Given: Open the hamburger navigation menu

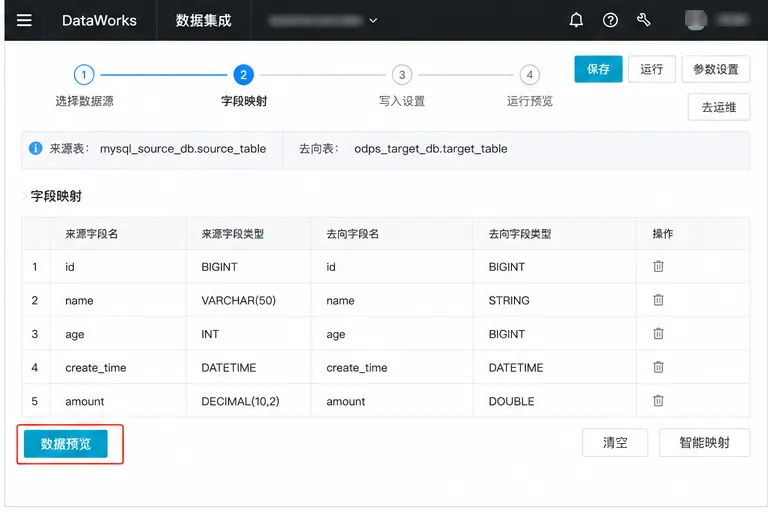Looking at the screenshot, I should [24, 20].
